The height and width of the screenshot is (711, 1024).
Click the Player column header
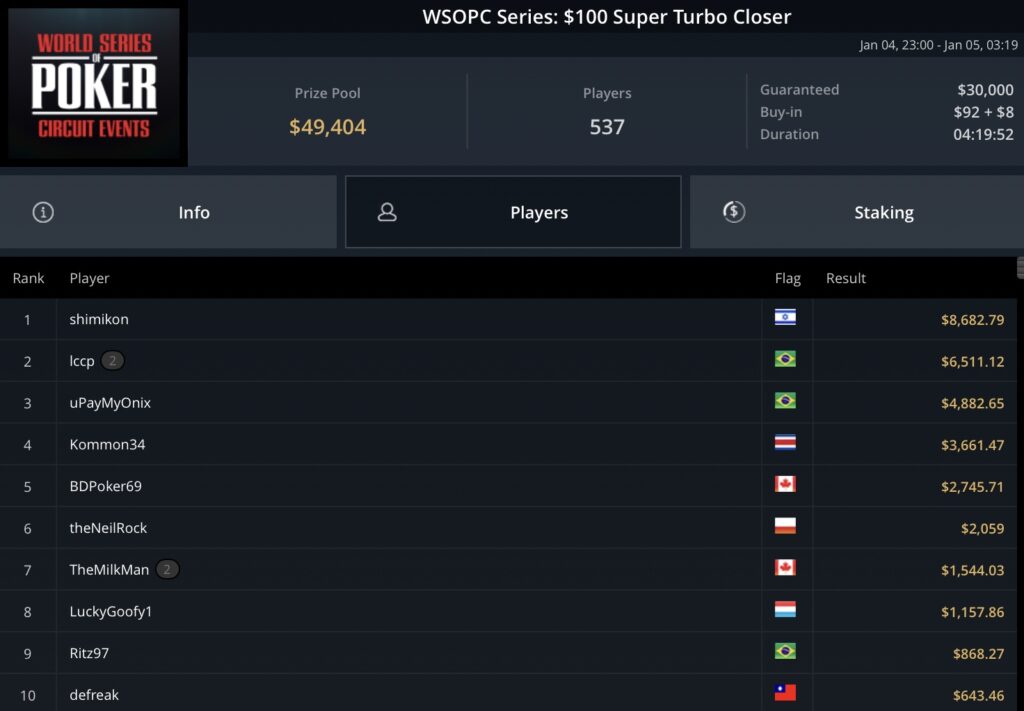click(90, 278)
